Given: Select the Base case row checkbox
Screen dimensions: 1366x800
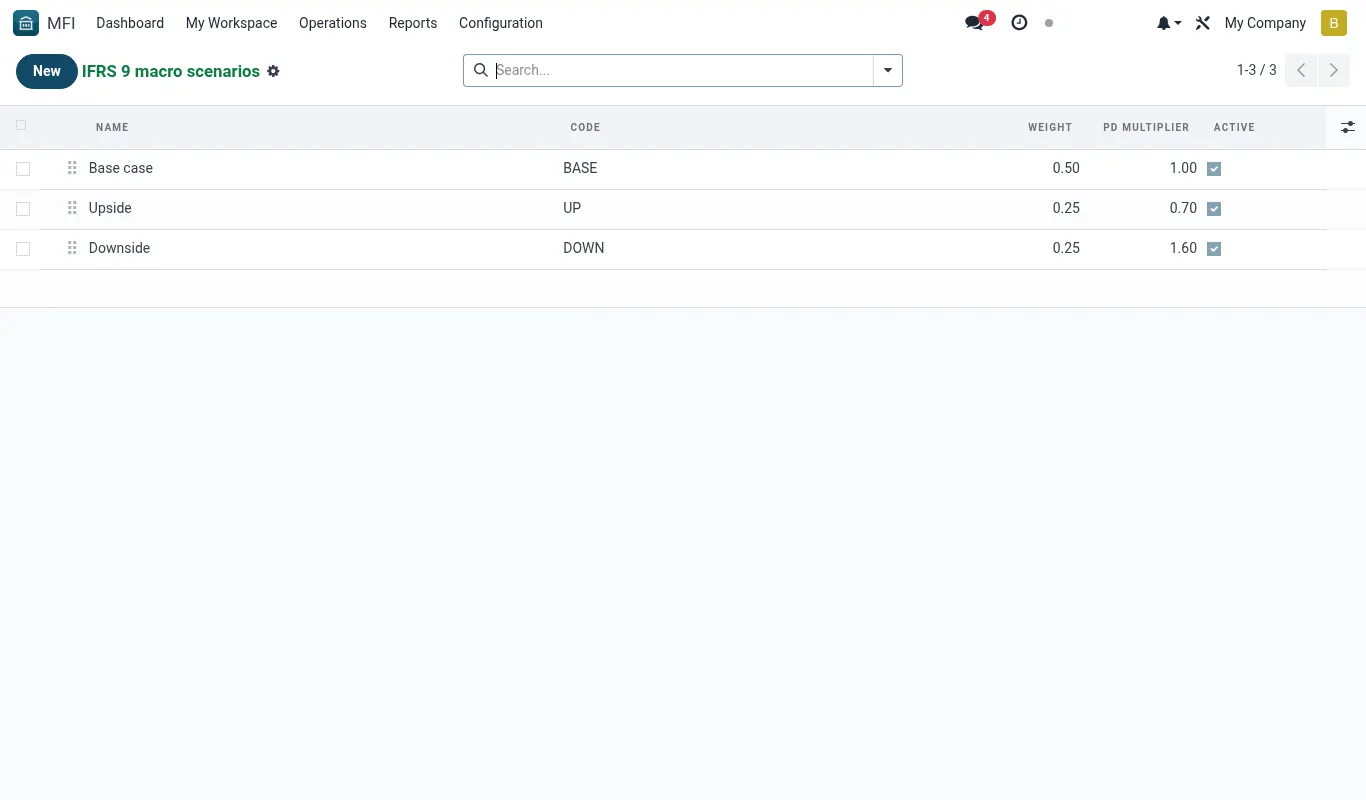Looking at the screenshot, I should click(23, 169).
